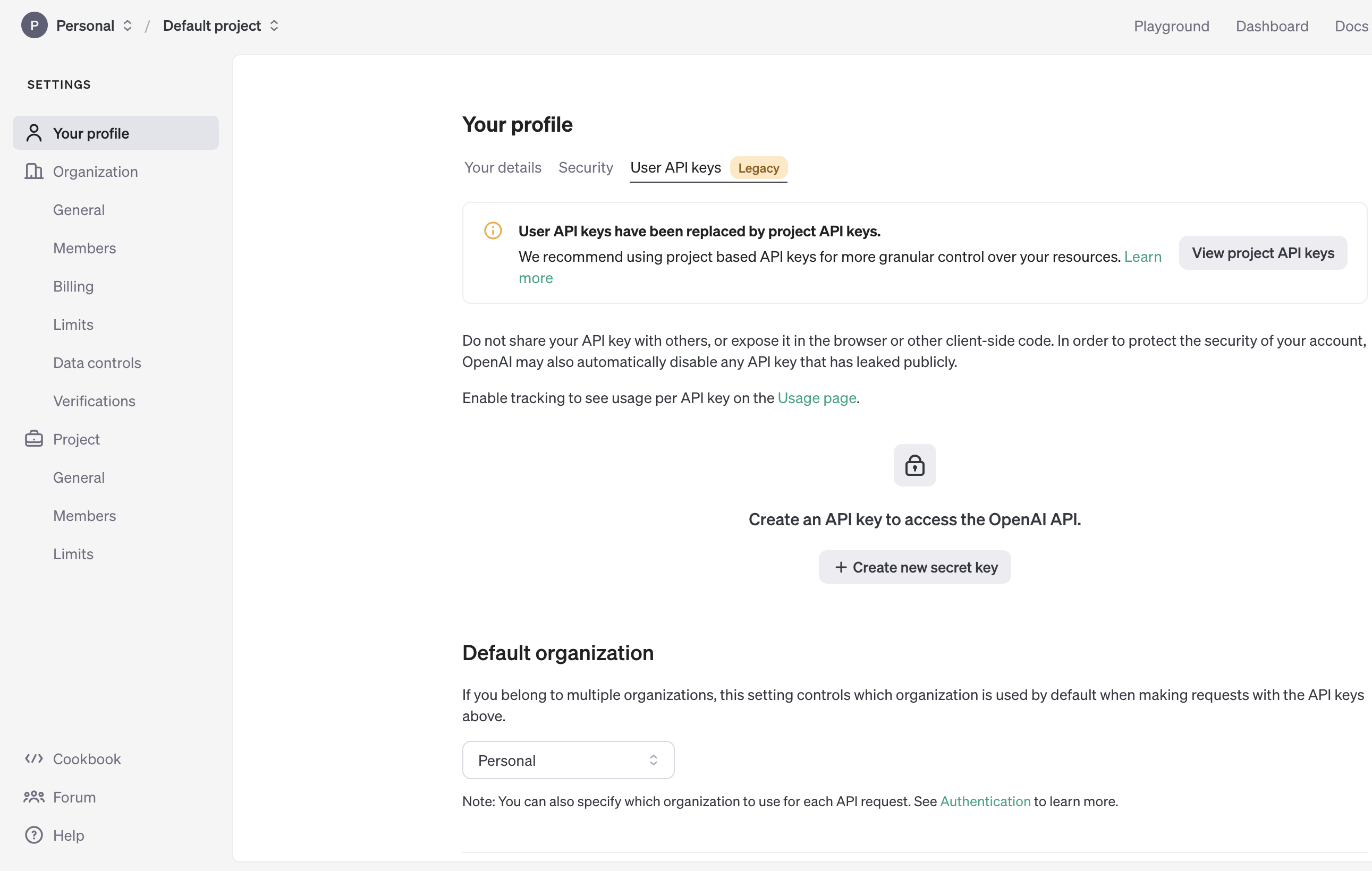Click the Help question mark icon
Screen dimensions: 1372x871
[33, 834]
